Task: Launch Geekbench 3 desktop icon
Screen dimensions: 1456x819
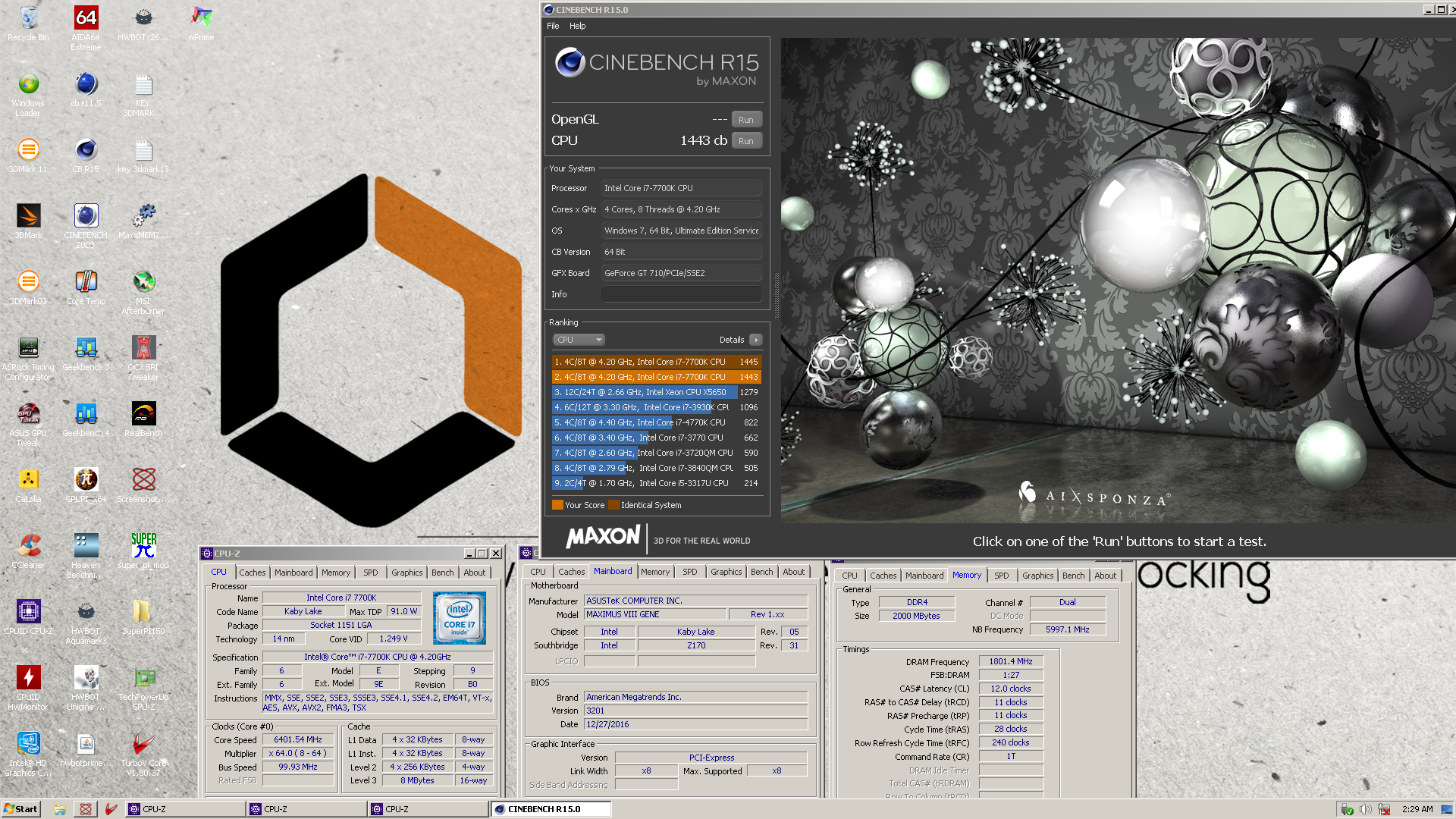Action: [86, 354]
